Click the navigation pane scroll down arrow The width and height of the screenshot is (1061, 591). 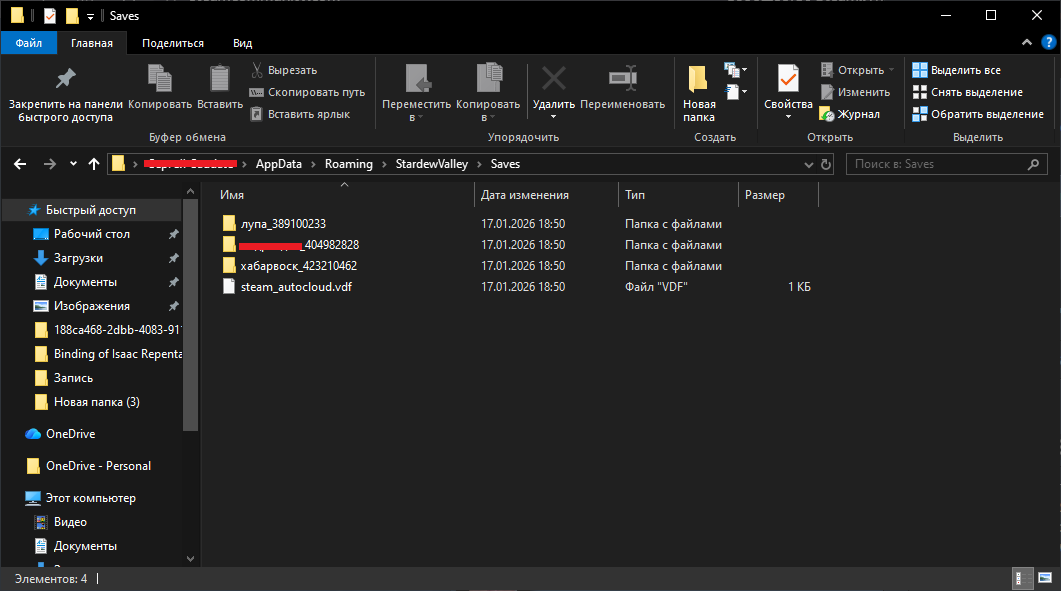(x=190, y=559)
